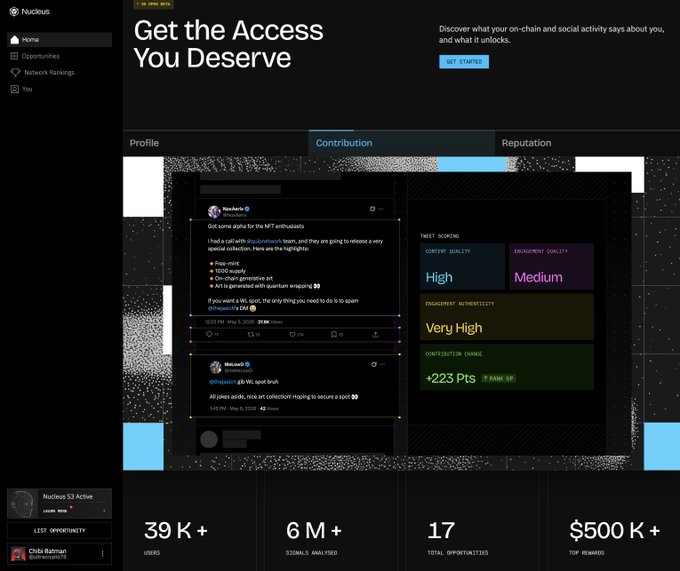Click the Engagement Quality Medium card
The image size is (680, 571).
pyautogui.click(x=551, y=266)
